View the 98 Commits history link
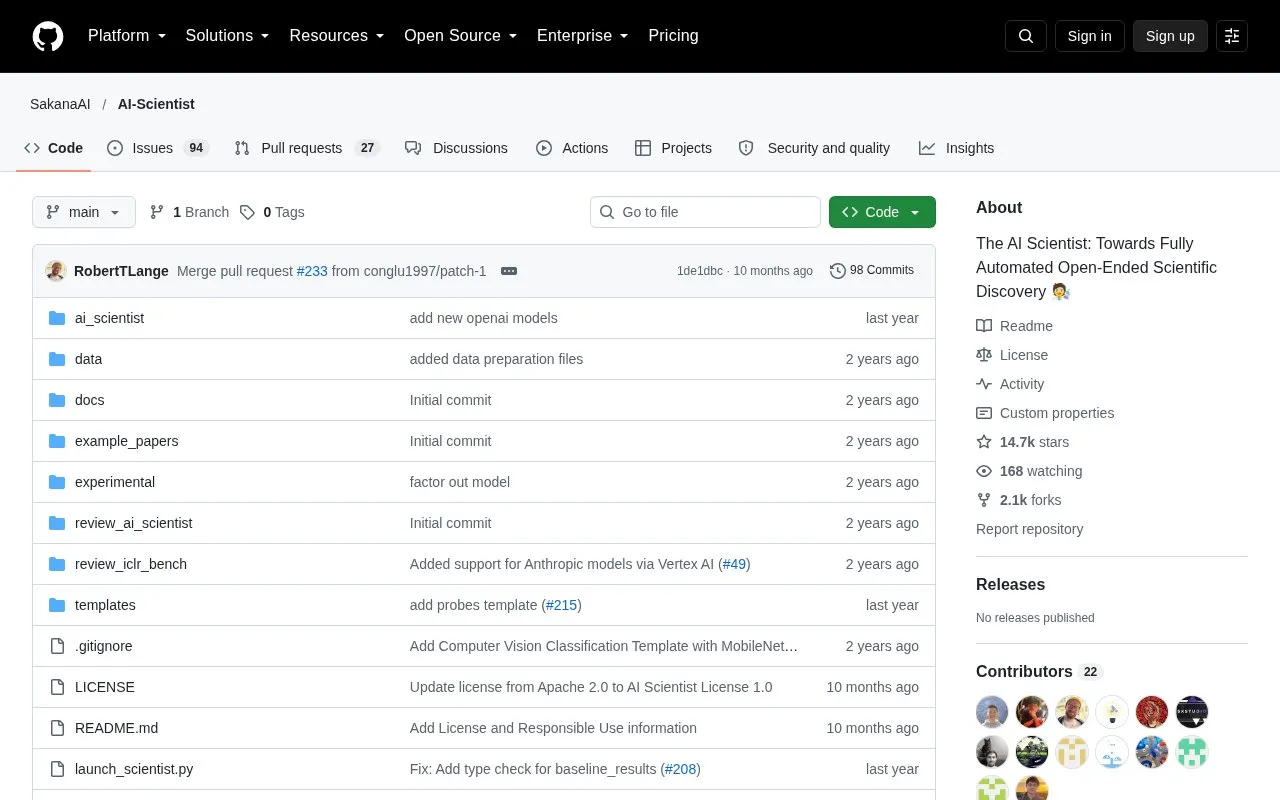Viewport: 1280px width, 800px height. point(872,271)
